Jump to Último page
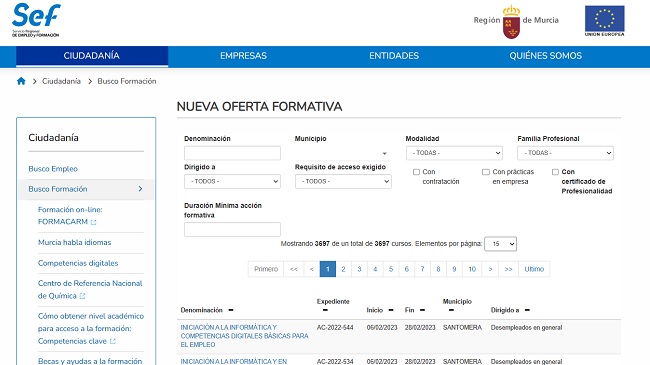Image resolution: width=650 pixels, height=365 pixels. click(534, 269)
